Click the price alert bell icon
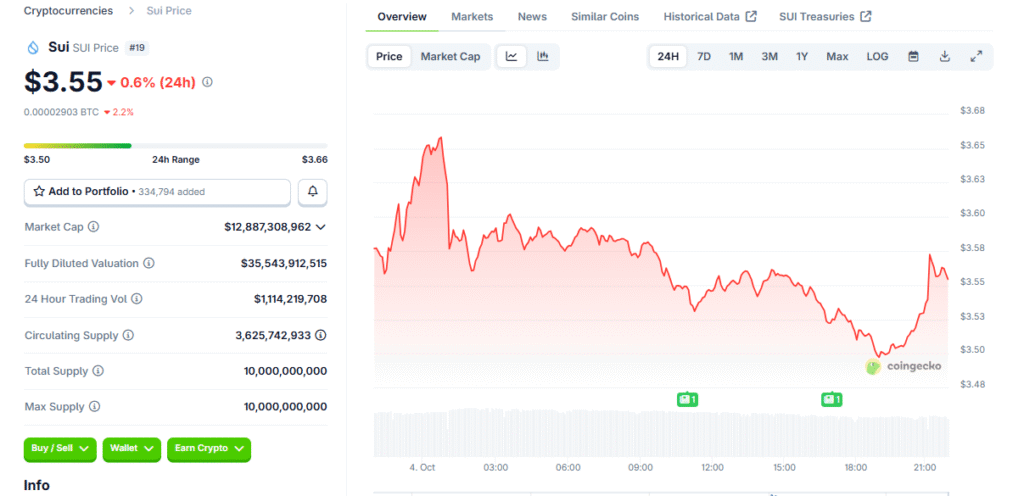Screen dimensions: 1024x496 pyautogui.click(x=312, y=191)
